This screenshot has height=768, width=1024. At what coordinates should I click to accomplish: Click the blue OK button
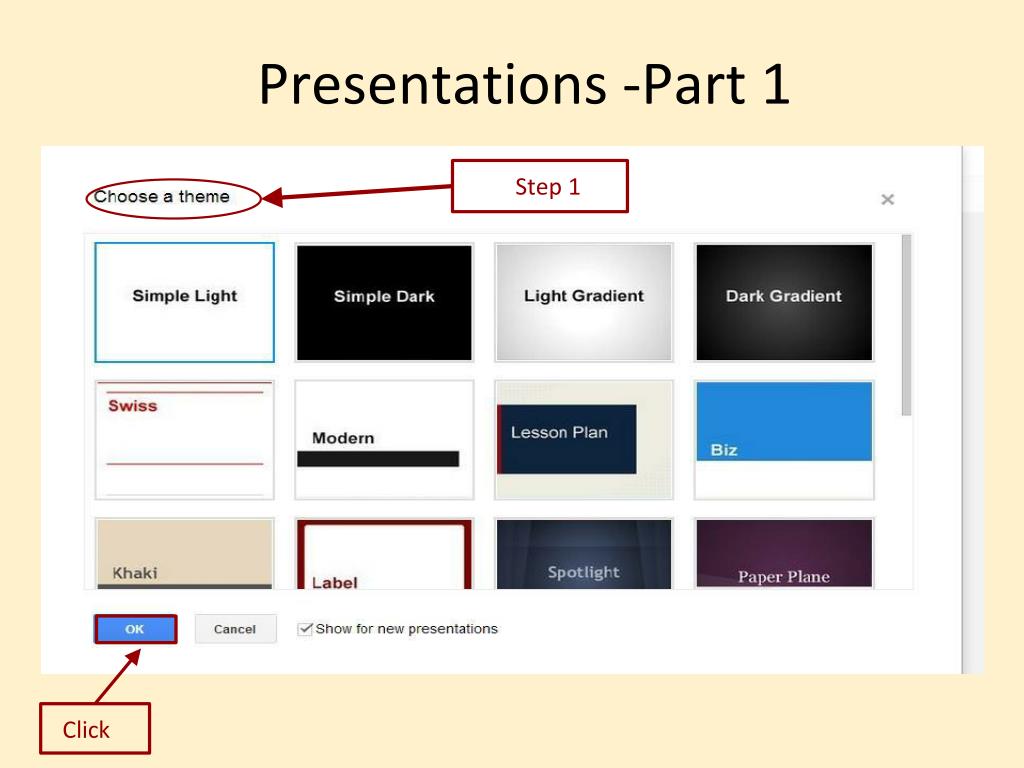[x=135, y=630]
